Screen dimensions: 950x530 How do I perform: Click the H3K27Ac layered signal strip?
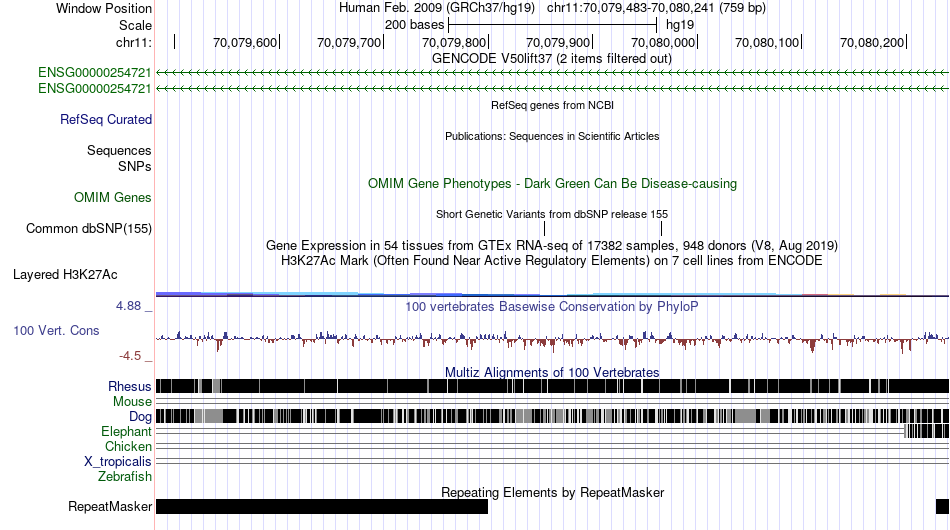[552, 294]
